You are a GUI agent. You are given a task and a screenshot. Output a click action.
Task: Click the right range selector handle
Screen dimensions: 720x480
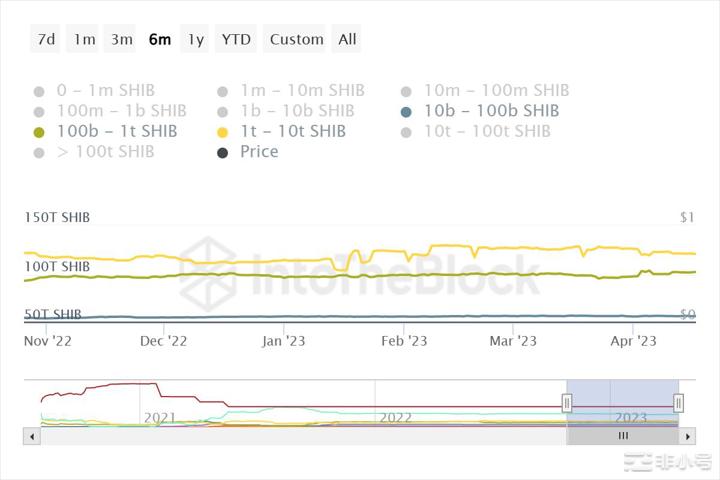[x=679, y=403]
